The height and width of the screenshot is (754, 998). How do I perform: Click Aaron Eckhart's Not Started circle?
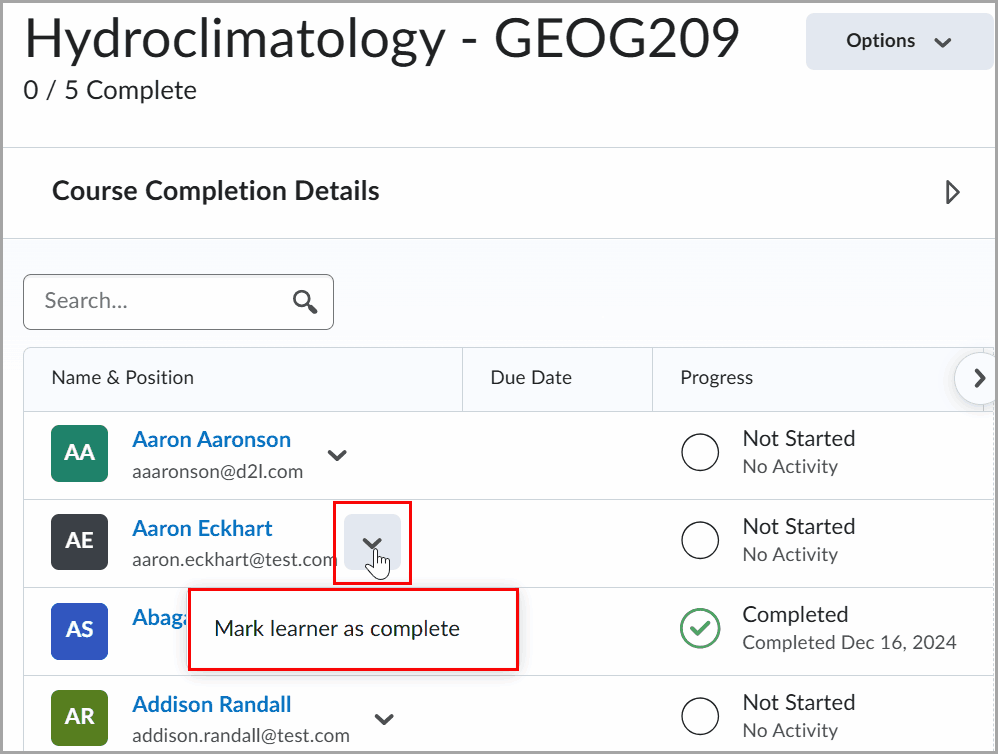[x=699, y=541]
